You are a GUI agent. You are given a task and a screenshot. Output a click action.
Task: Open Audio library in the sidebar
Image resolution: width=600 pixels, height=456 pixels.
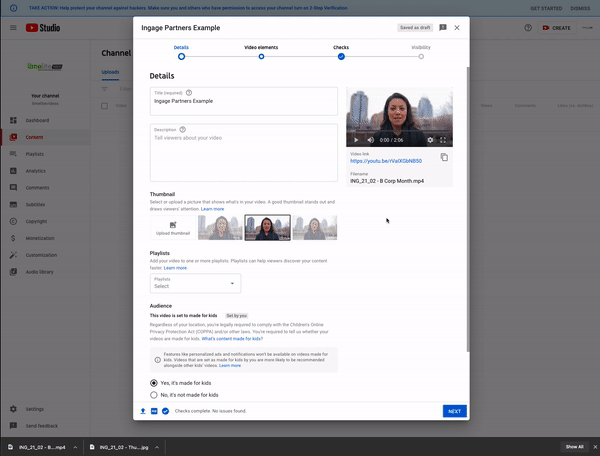tap(45, 272)
